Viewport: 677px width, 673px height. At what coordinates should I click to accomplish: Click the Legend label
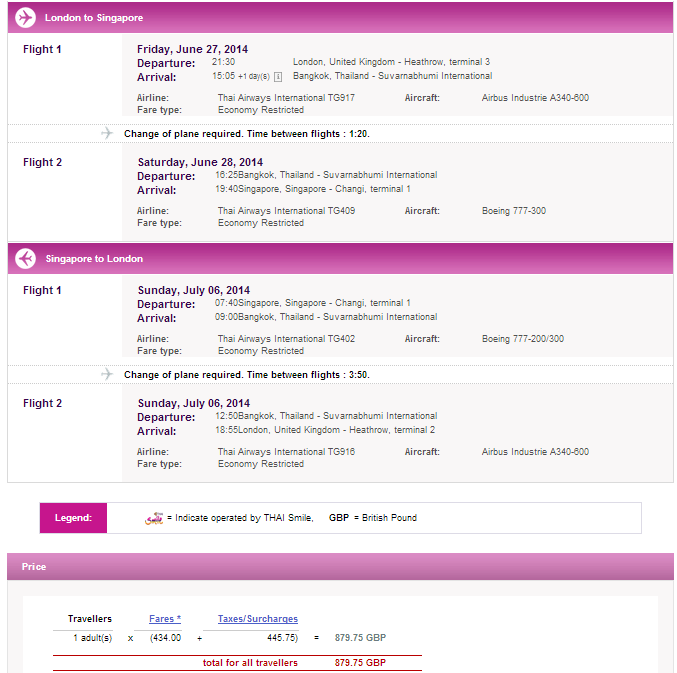click(x=73, y=518)
